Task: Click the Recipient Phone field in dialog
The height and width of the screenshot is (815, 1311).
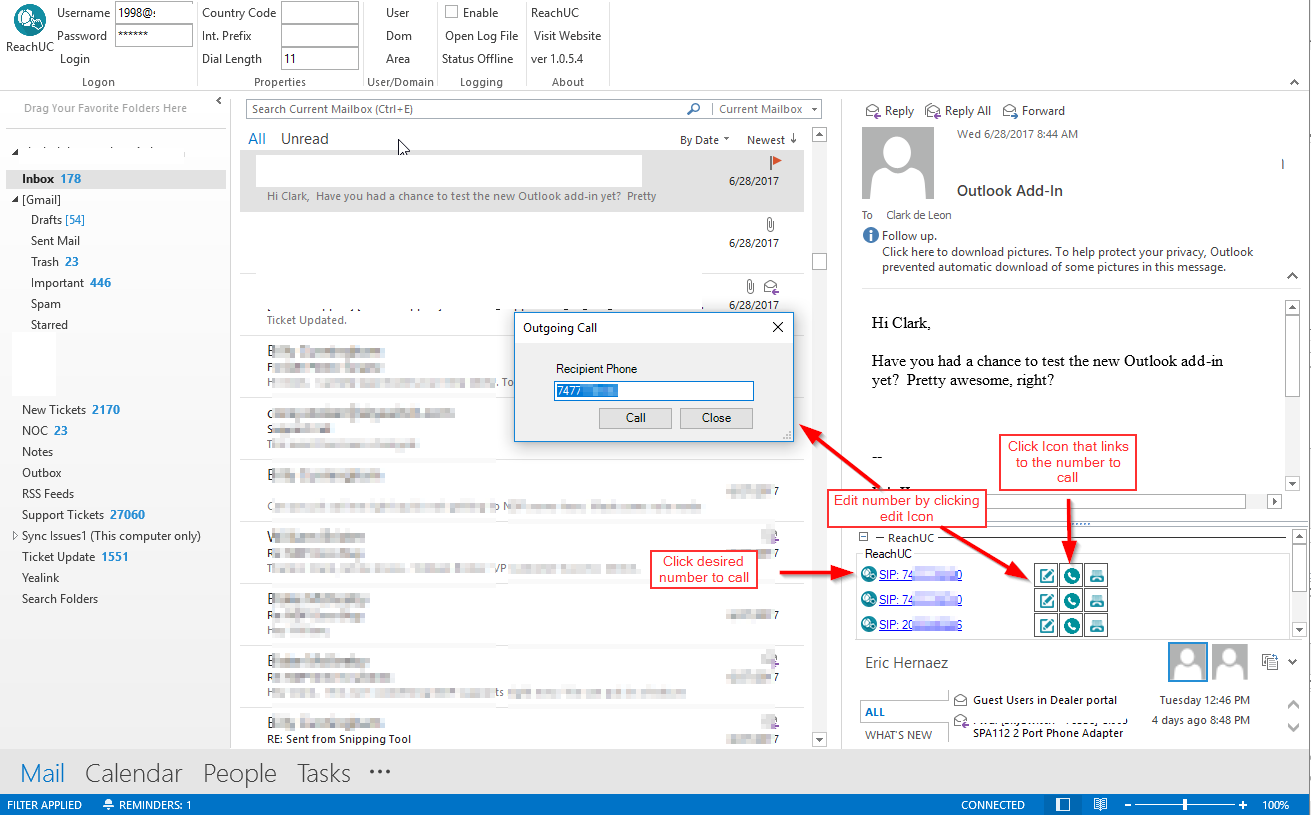Action: (x=654, y=391)
